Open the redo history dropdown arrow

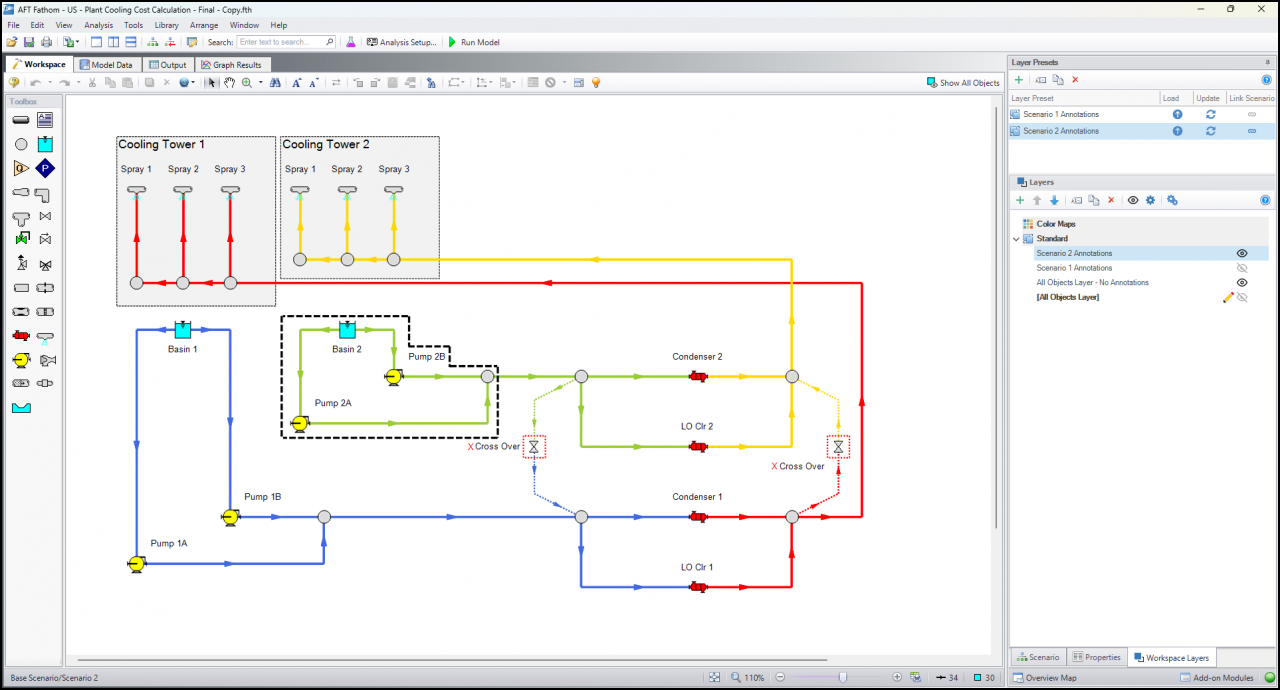point(78,83)
